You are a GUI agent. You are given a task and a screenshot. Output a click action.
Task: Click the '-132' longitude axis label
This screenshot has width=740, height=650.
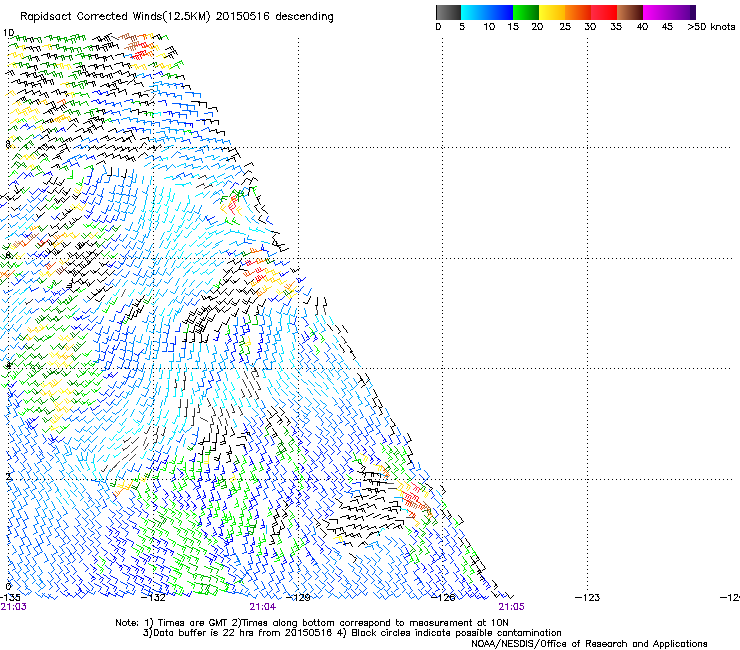tap(154, 598)
